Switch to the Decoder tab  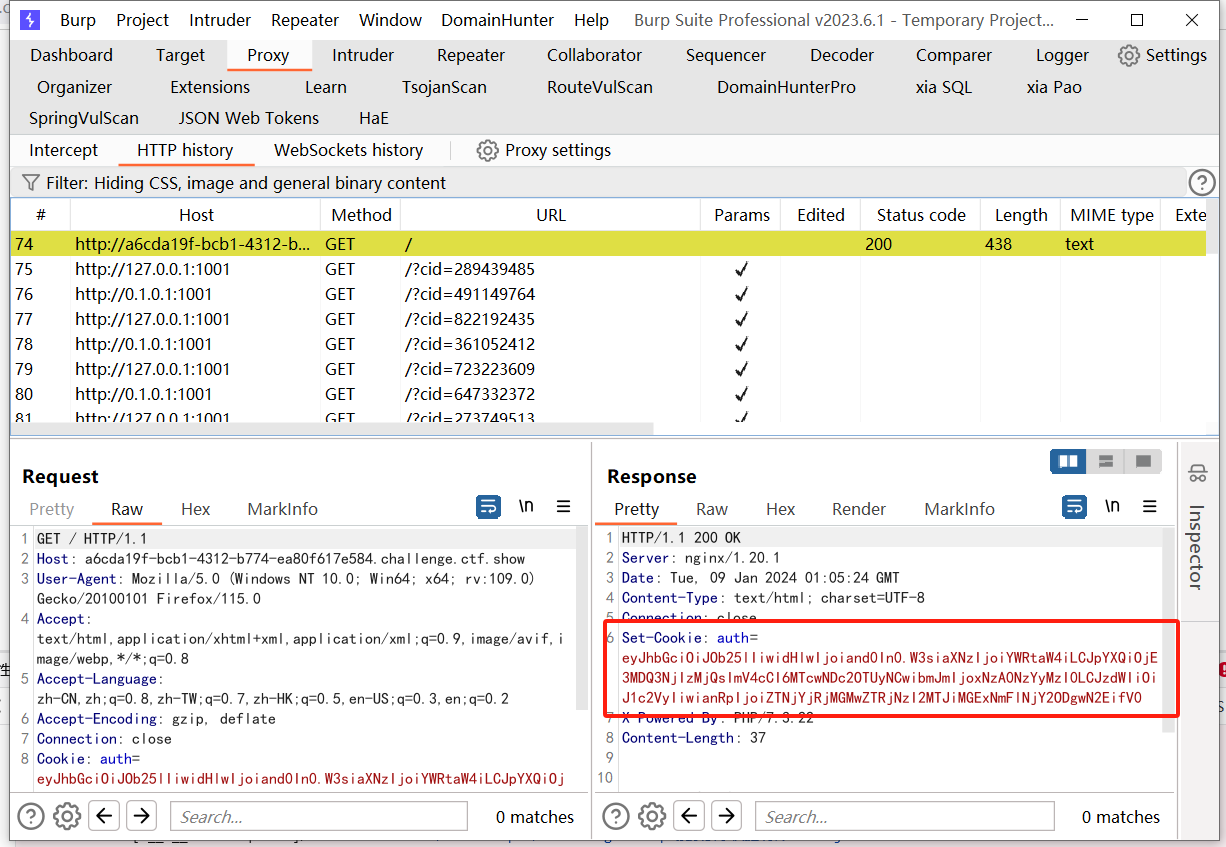pyautogui.click(x=842, y=55)
